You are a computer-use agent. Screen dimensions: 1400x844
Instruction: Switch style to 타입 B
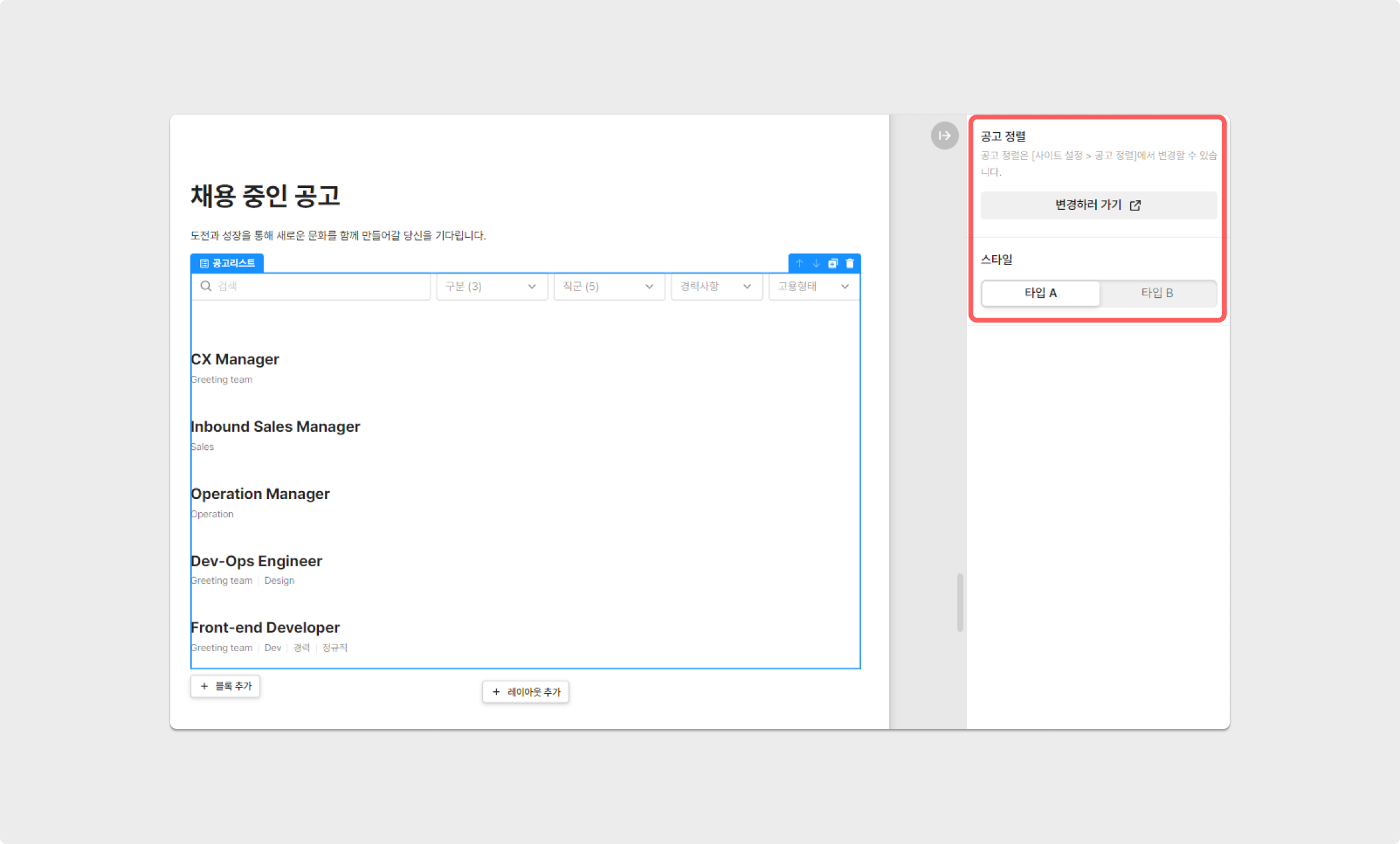point(1157,293)
